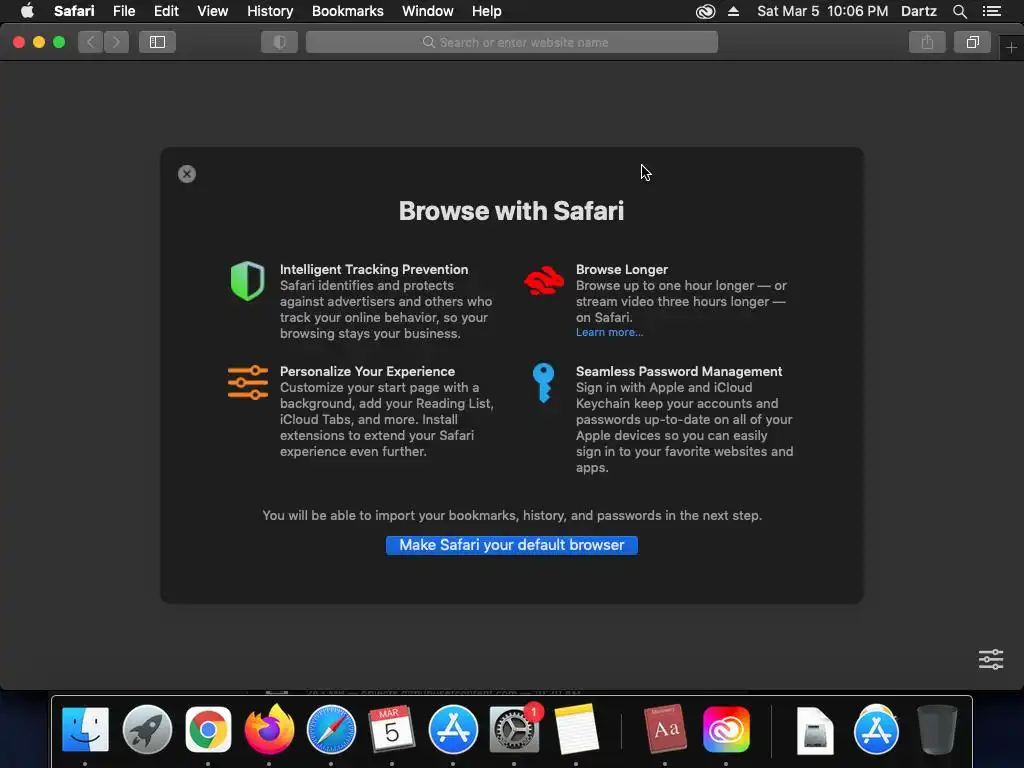Screen dimensions: 1024x768
Task: Open the Bookmarks menu
Action: (x=347, y=11)
